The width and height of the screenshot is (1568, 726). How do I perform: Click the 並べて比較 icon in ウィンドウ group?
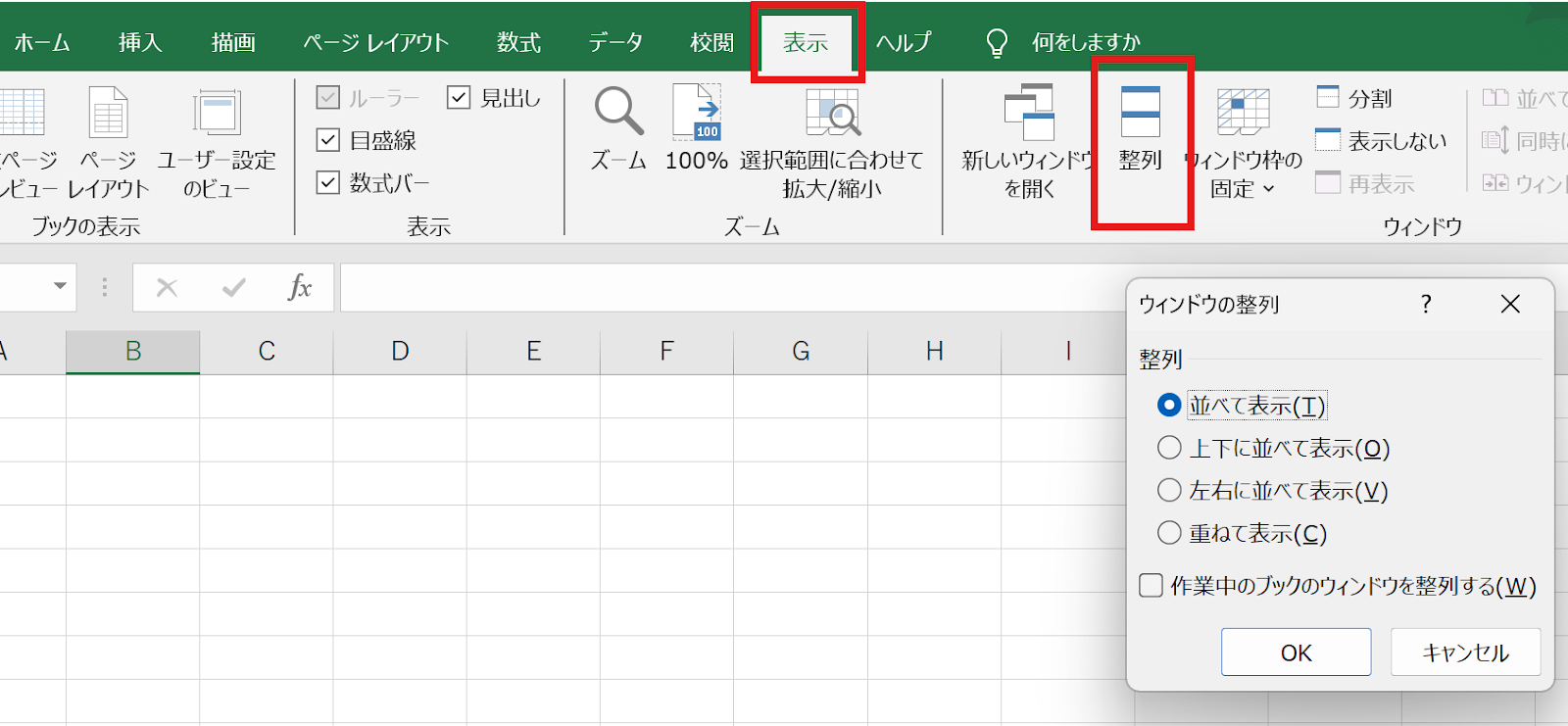1494,97
